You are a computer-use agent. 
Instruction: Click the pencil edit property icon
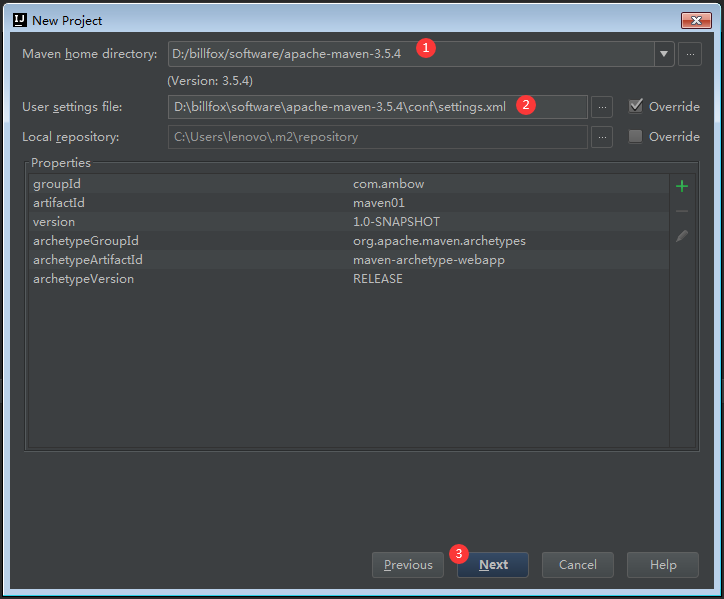click(x=682, y=236)
